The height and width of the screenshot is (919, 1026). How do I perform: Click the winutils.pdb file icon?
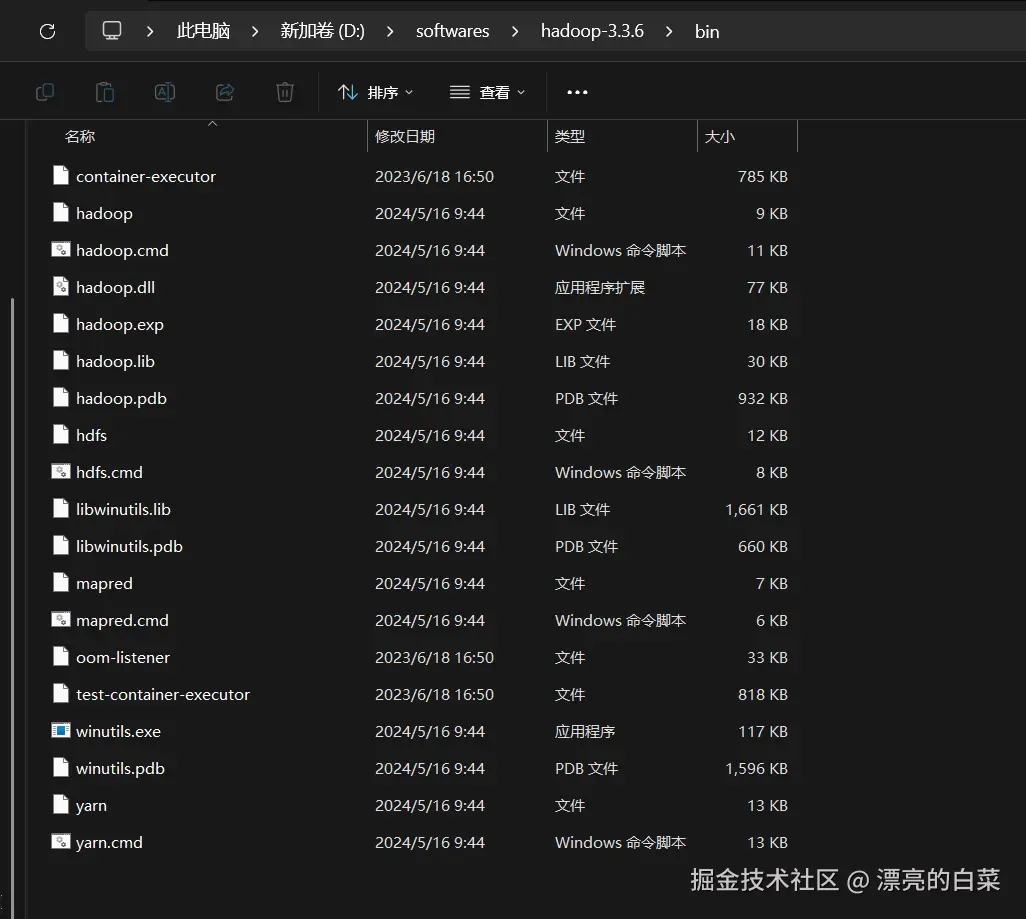[x=61, y=767]
